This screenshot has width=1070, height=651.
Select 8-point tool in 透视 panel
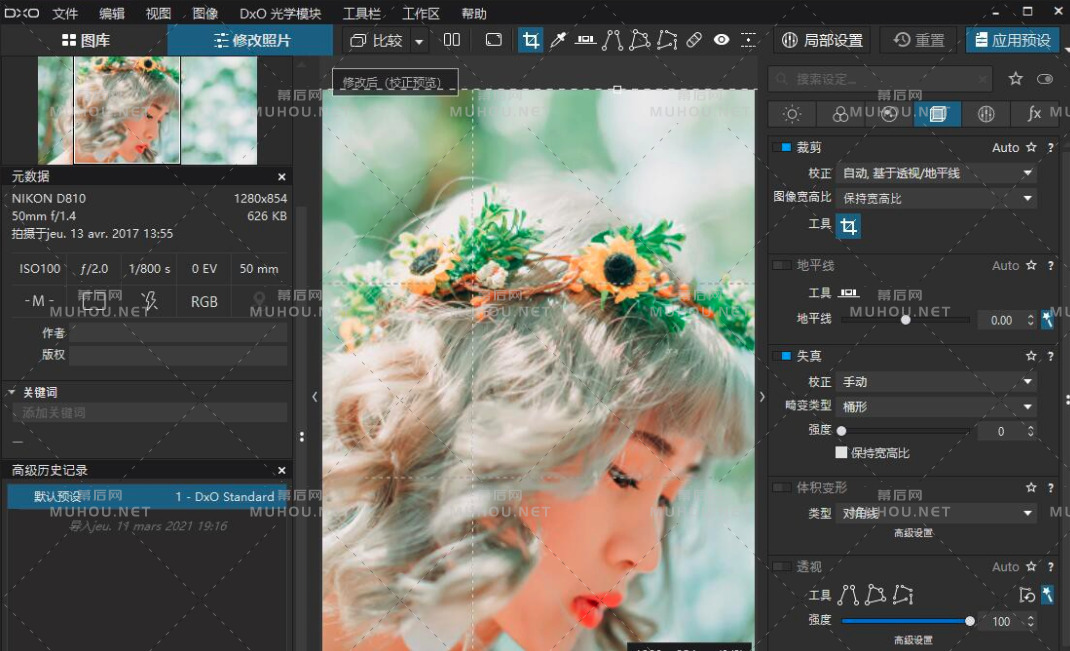click(903, 595)
